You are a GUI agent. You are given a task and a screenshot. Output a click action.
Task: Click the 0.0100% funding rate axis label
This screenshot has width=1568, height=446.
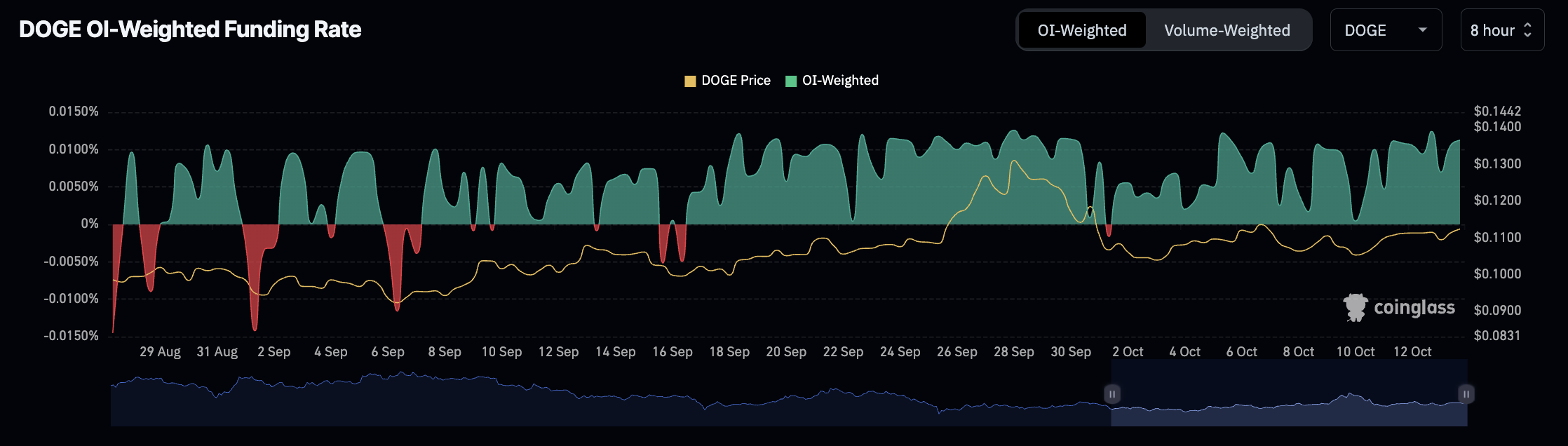tap(74, 149)
